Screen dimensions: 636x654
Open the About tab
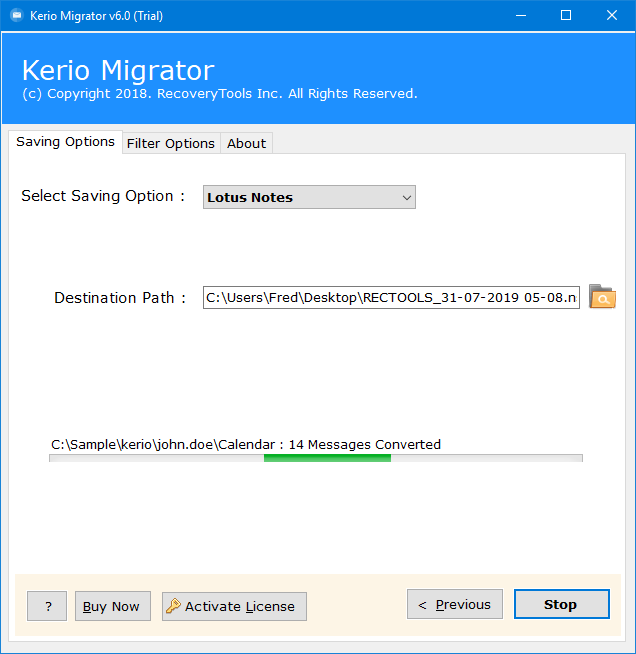point(246,143)
